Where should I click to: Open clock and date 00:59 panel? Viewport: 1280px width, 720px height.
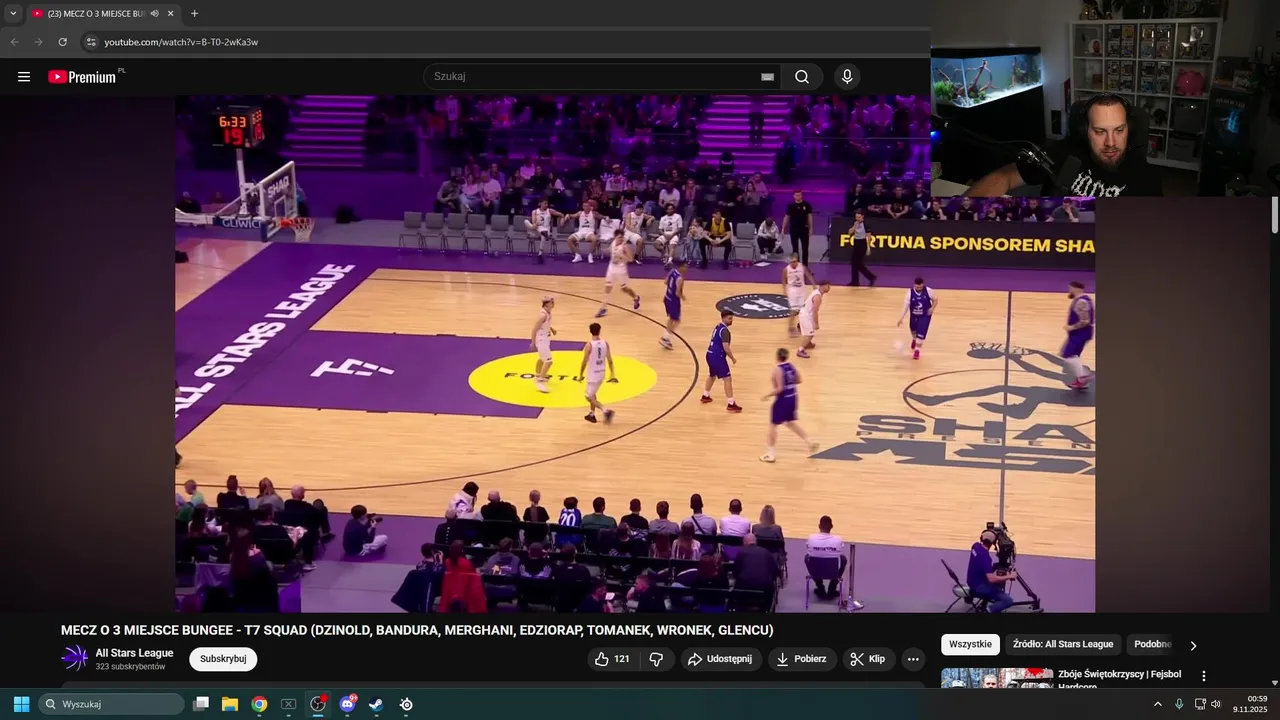click(x=1250, y=704)
